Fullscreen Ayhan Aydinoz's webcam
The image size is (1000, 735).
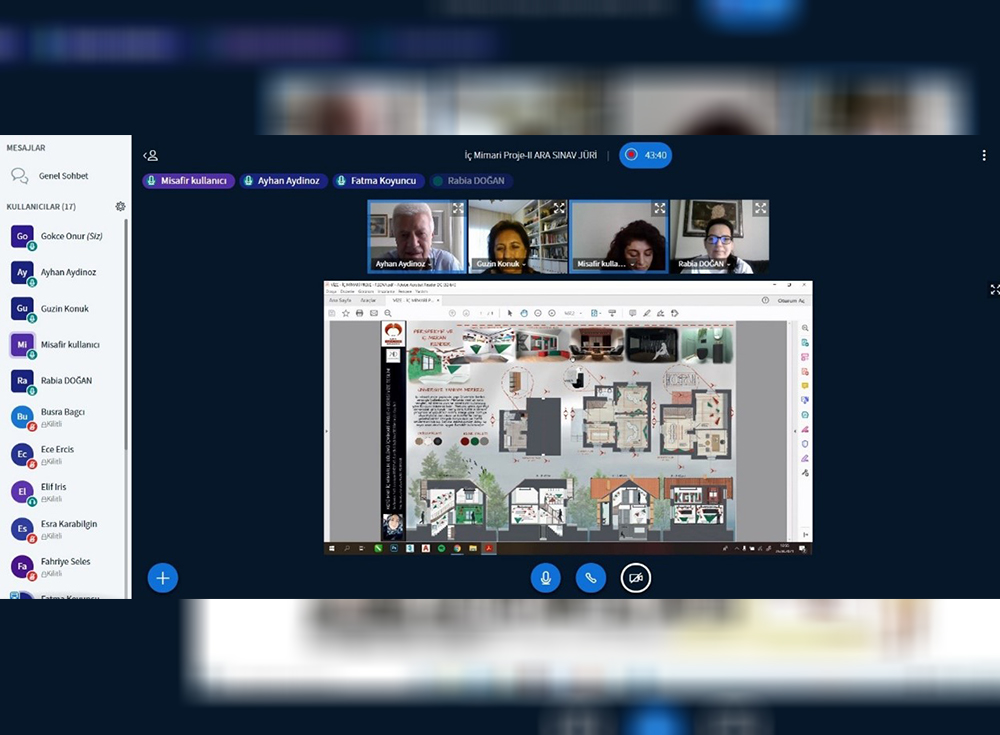pyautogui.click(x=458, y=209)
